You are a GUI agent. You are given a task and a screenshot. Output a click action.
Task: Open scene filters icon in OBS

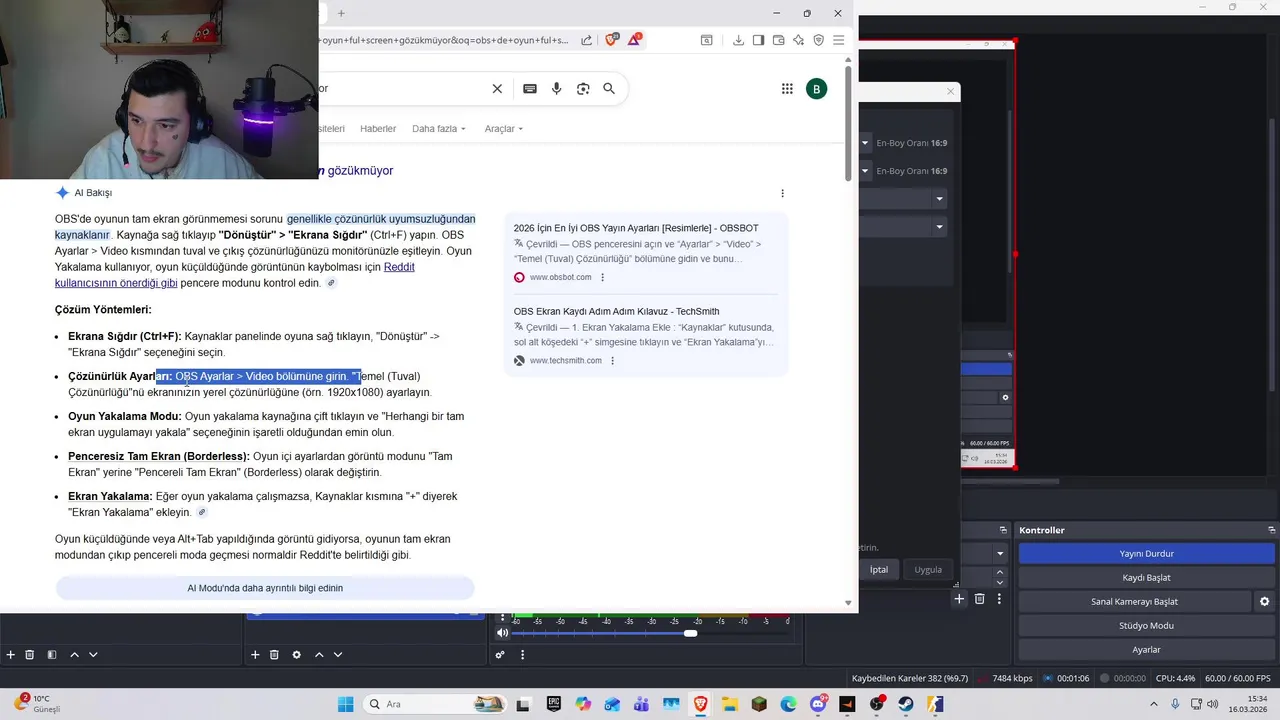click(52, 655)
